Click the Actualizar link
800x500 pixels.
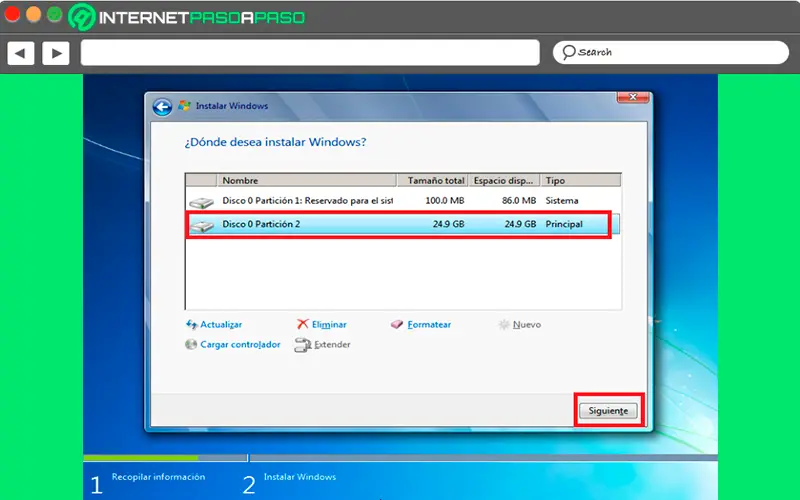click(x=221, y=324)
